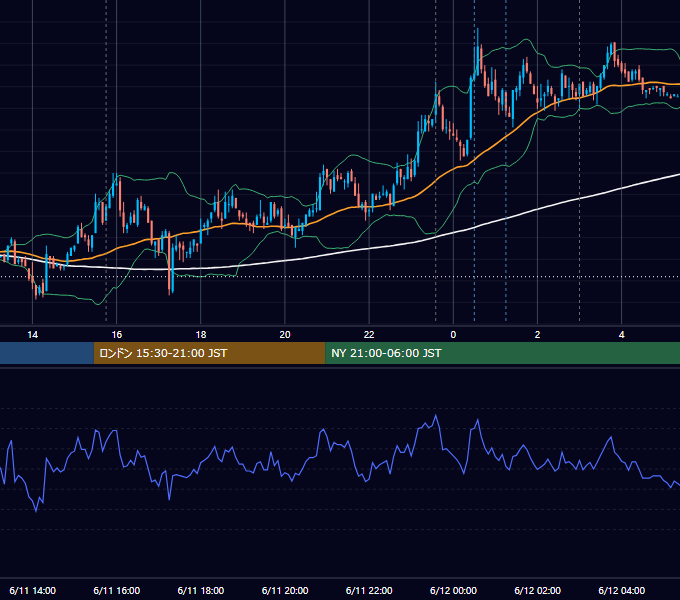
Task: Click the 20 hour axis label
Action: [x=285, y=335]
